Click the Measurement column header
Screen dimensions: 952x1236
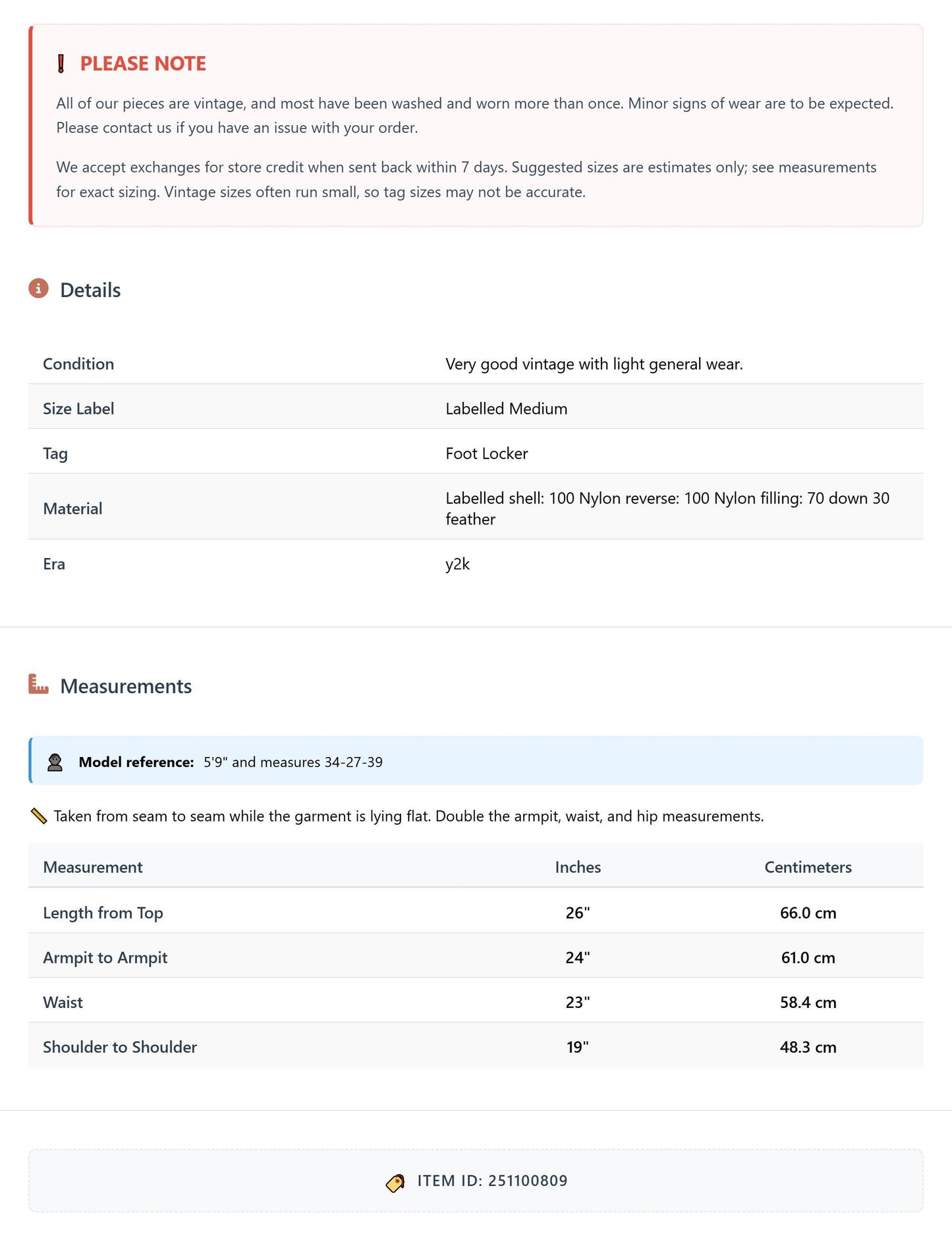(x=93, y=867)
